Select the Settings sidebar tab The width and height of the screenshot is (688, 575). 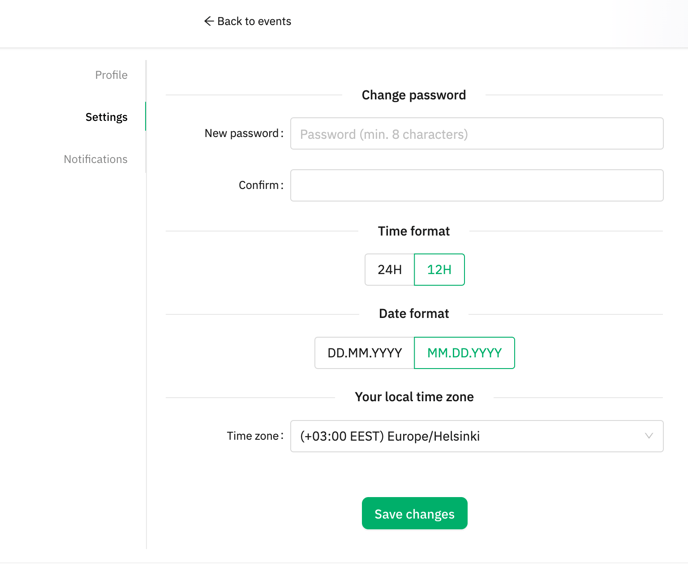click(x=106, y=117)
